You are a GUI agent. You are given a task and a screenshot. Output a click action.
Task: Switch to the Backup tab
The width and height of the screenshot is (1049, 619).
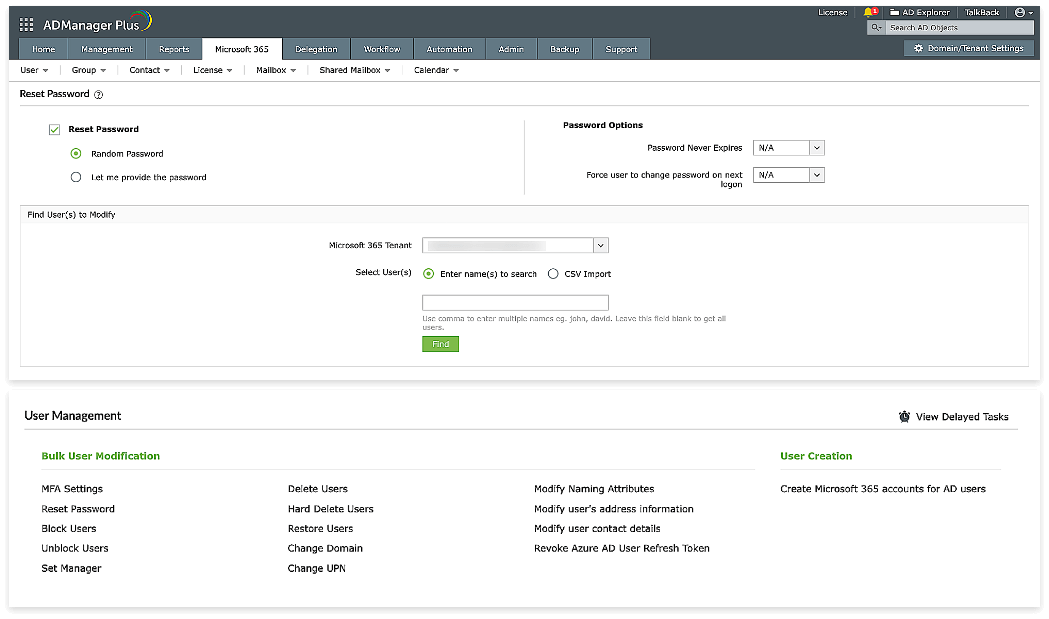565,49
